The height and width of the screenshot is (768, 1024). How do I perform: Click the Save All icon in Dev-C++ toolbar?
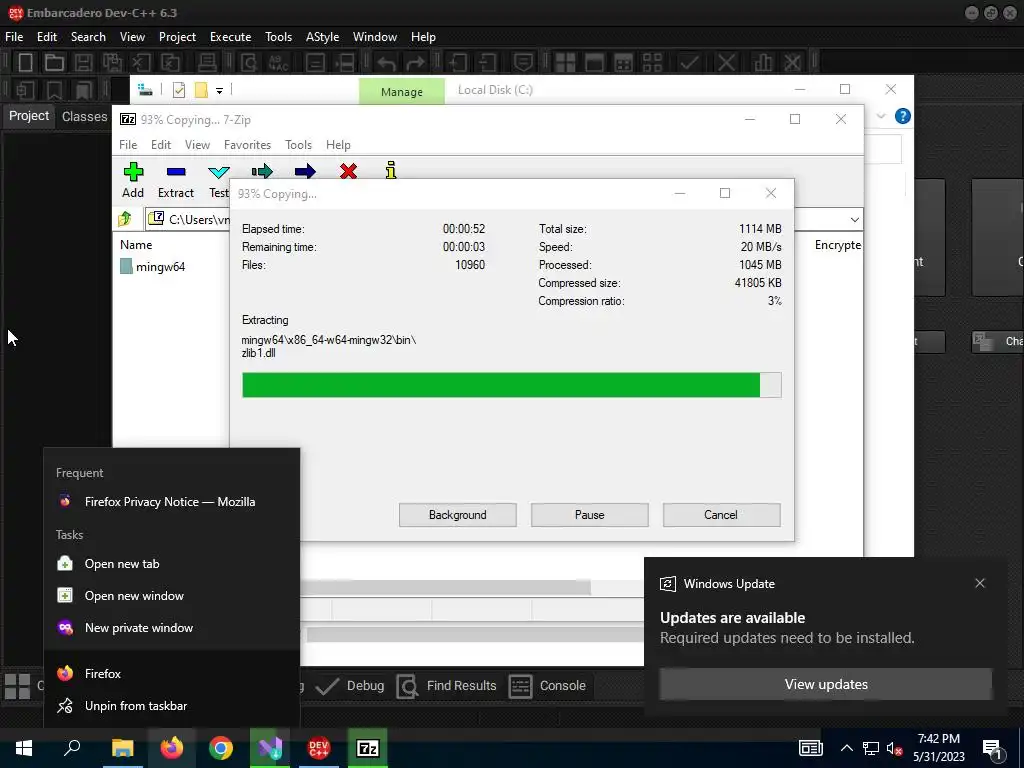112,63
